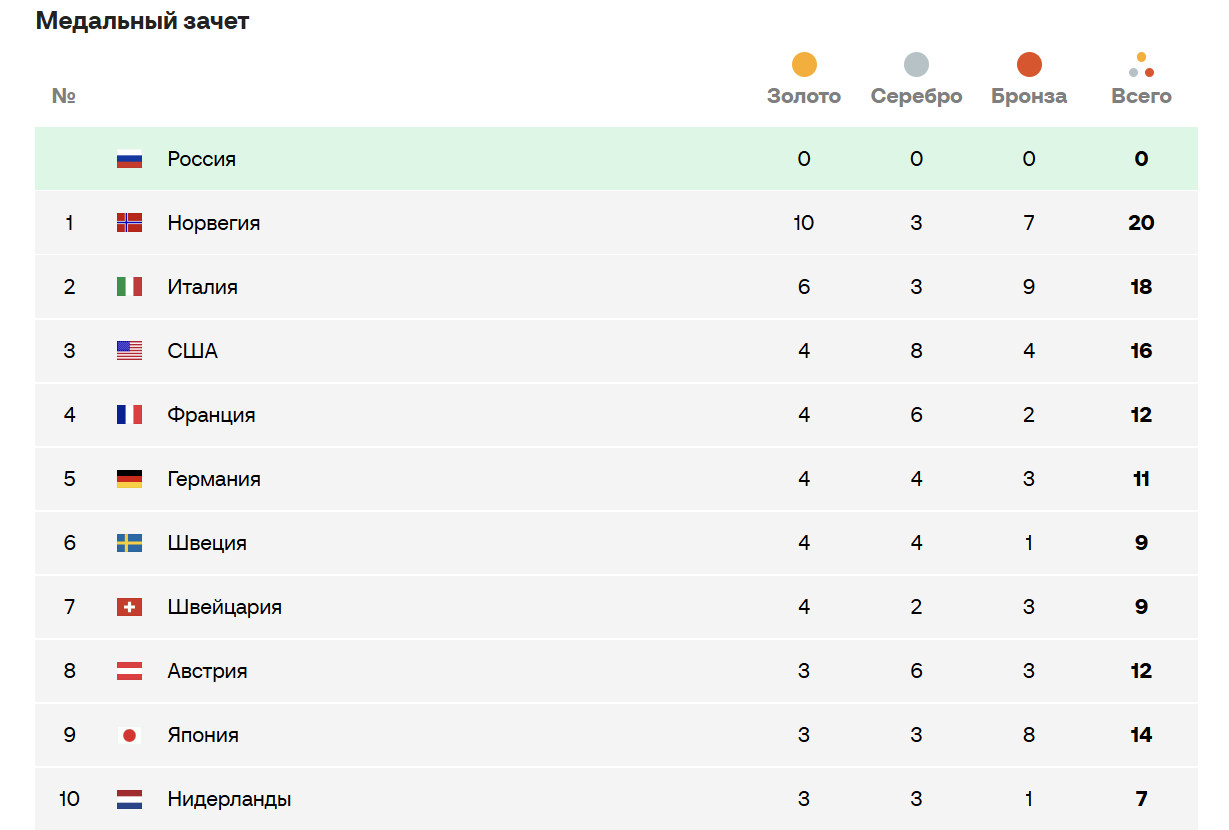Click the Japan flag icon
Image resolution: width=1229 pixels, height=830 pixels.
129,735
